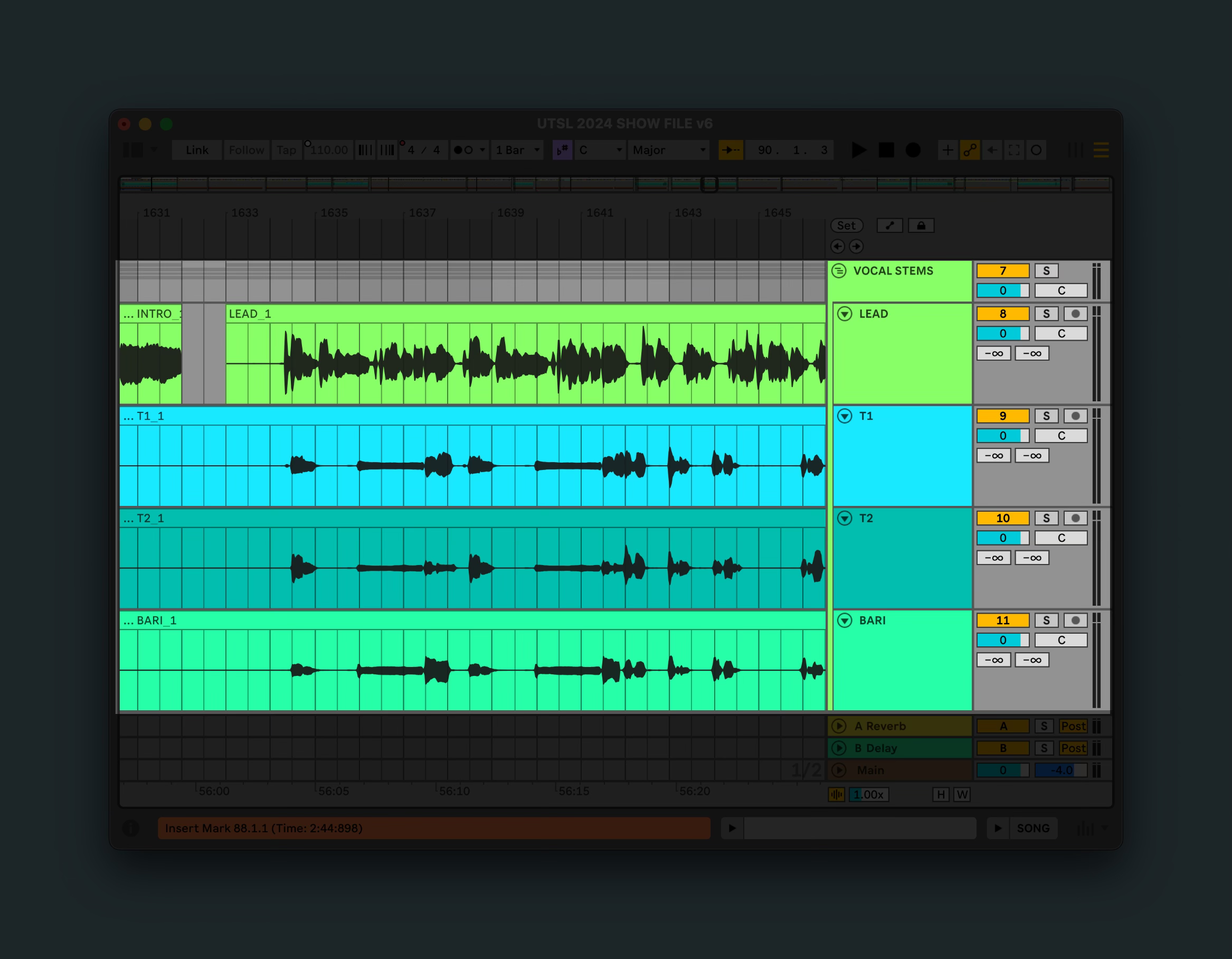Click the time signature 4 / 4 field
The width and height of the screenshot is (1232, 959).
(423, 150)
